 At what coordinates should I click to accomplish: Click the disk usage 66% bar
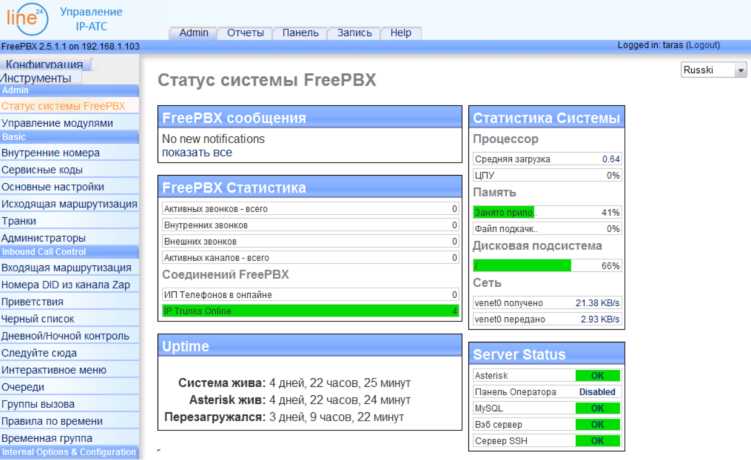coord(522,265)
